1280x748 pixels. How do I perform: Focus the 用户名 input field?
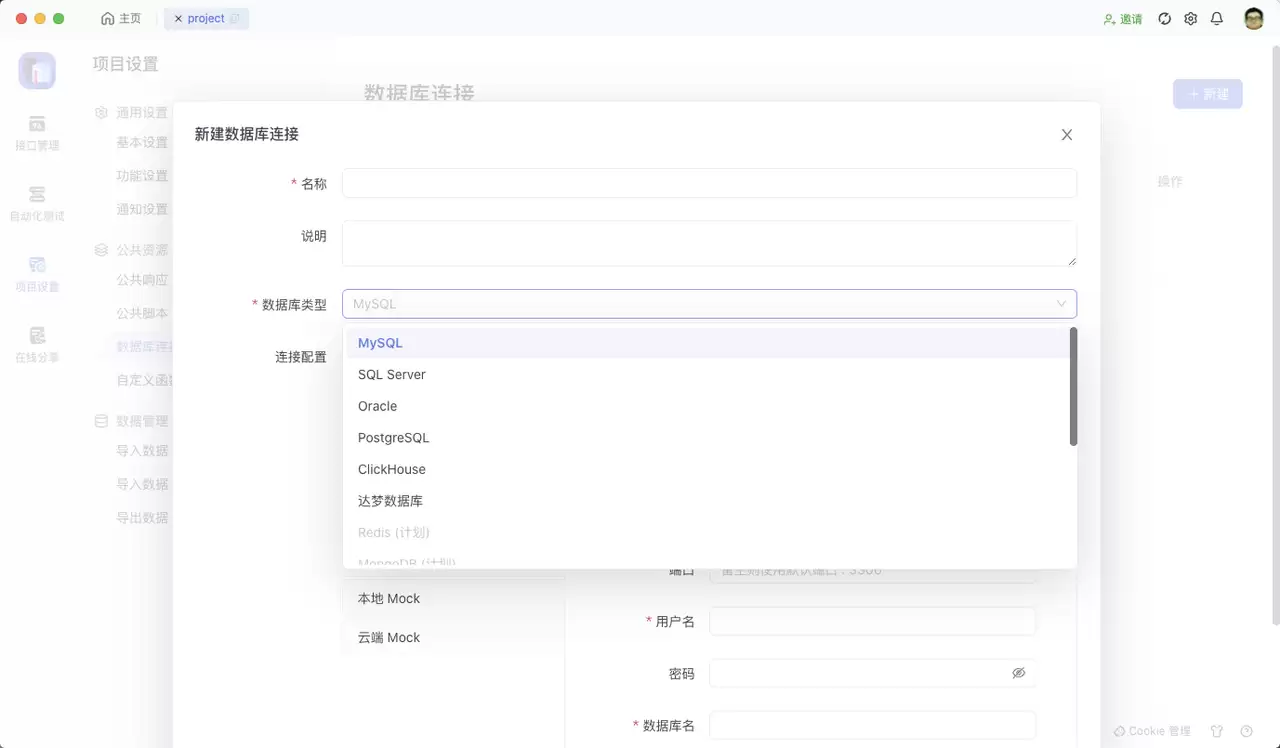[872, 621]
